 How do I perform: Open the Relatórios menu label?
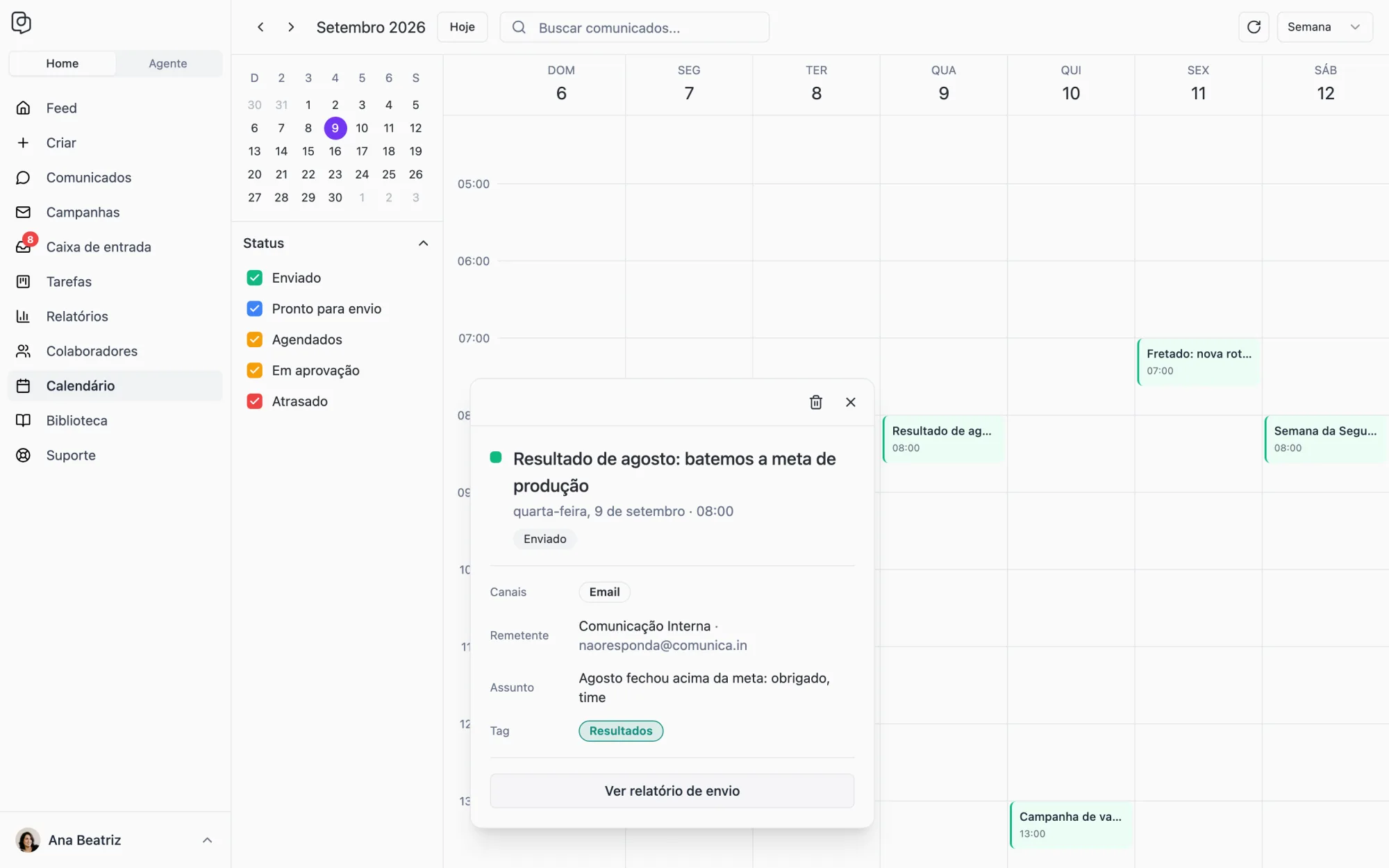77,317
